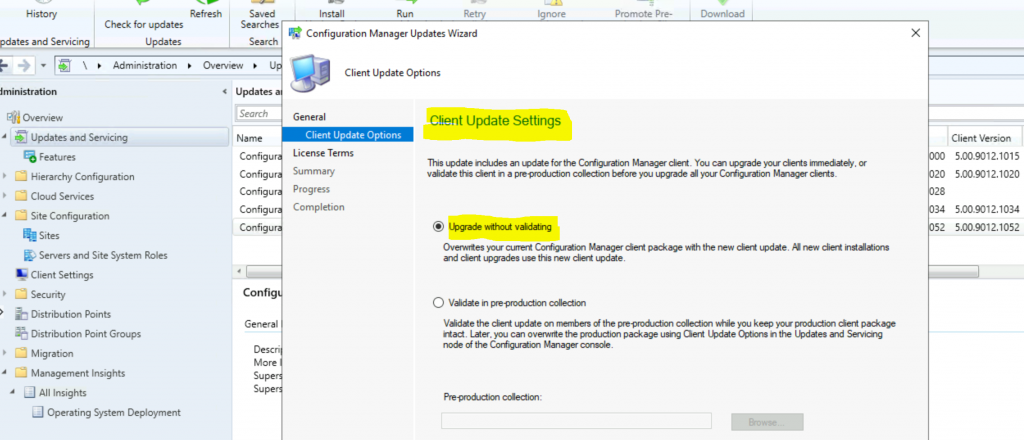Click the forward navigation arrow

coord(24,65)
